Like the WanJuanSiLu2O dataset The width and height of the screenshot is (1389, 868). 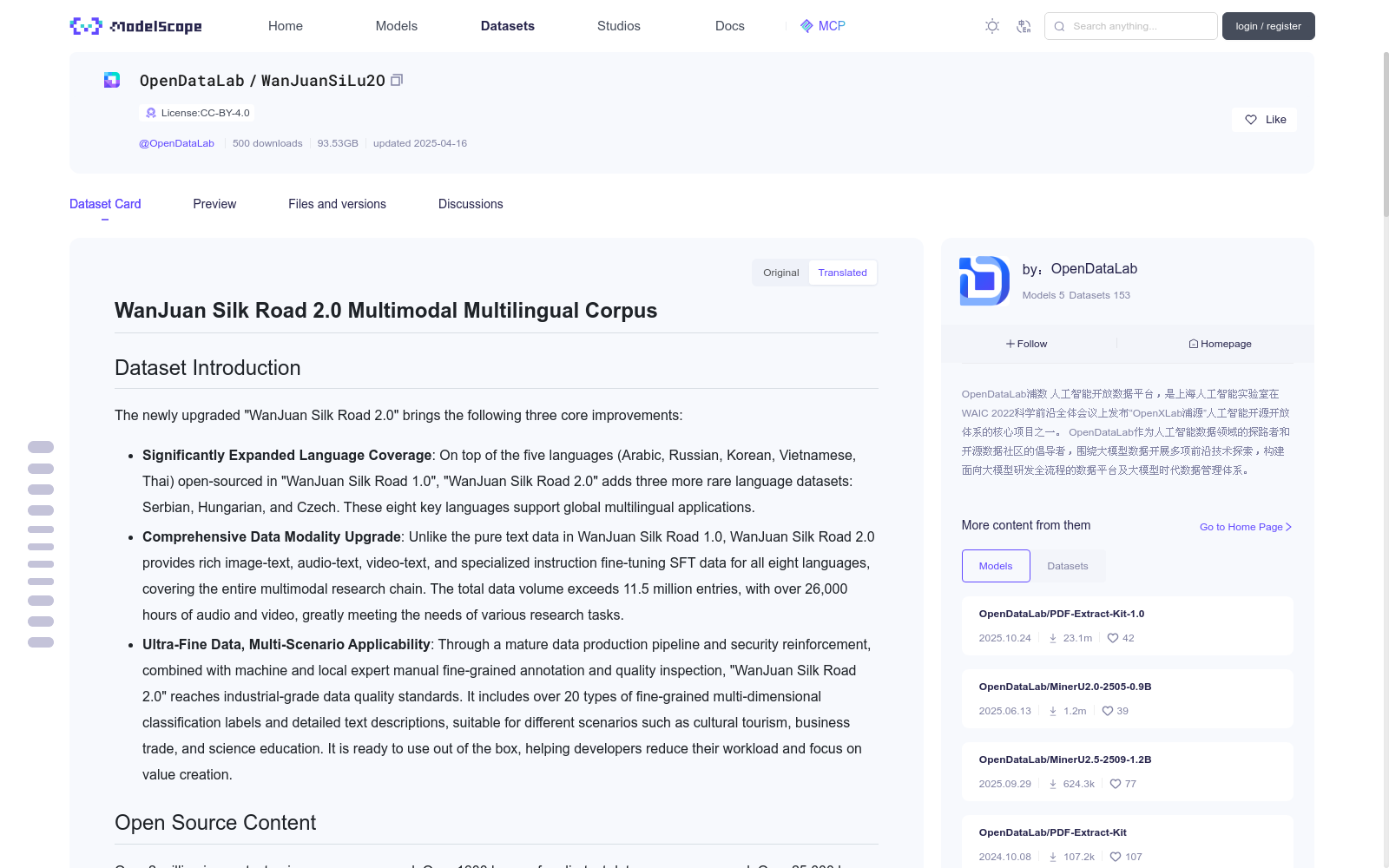coord(1264,120)
